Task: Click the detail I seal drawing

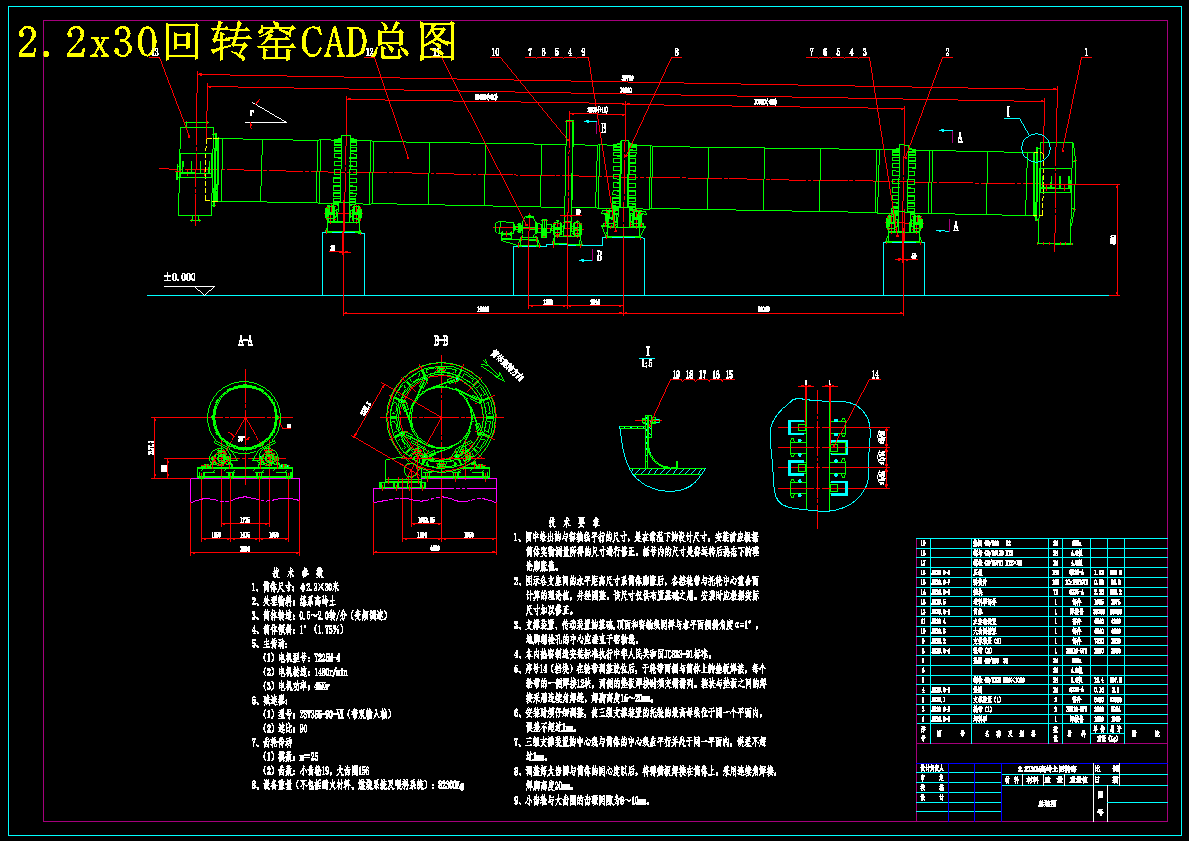Action: [x=663, y=452]
